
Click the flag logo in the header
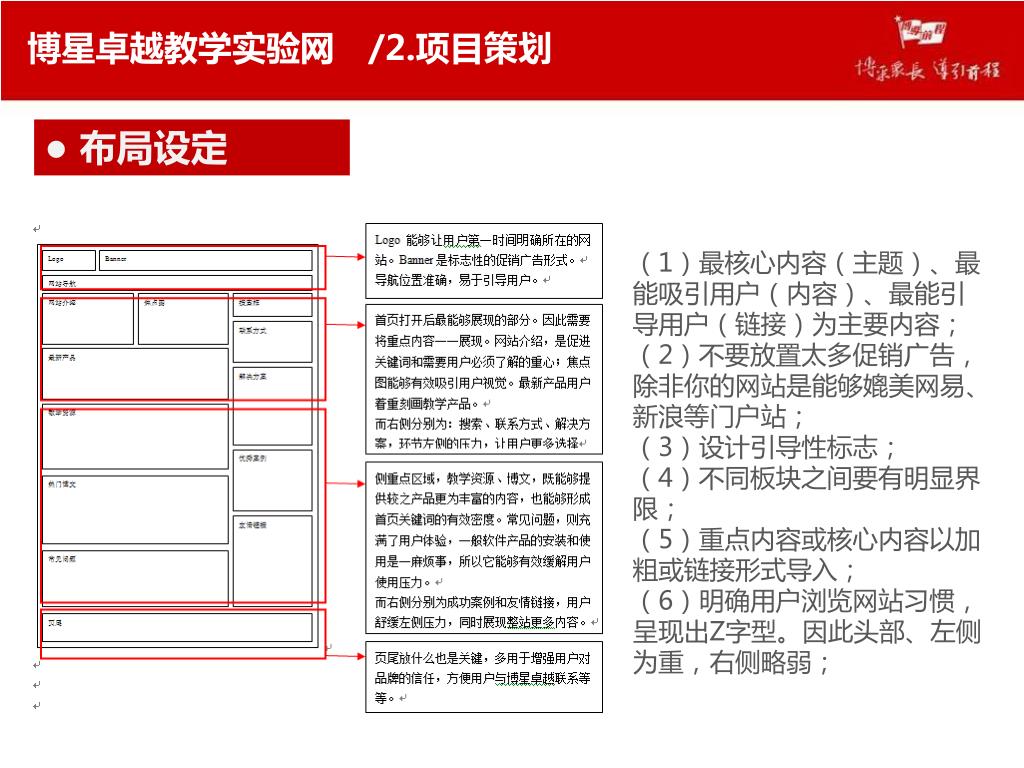920,31
